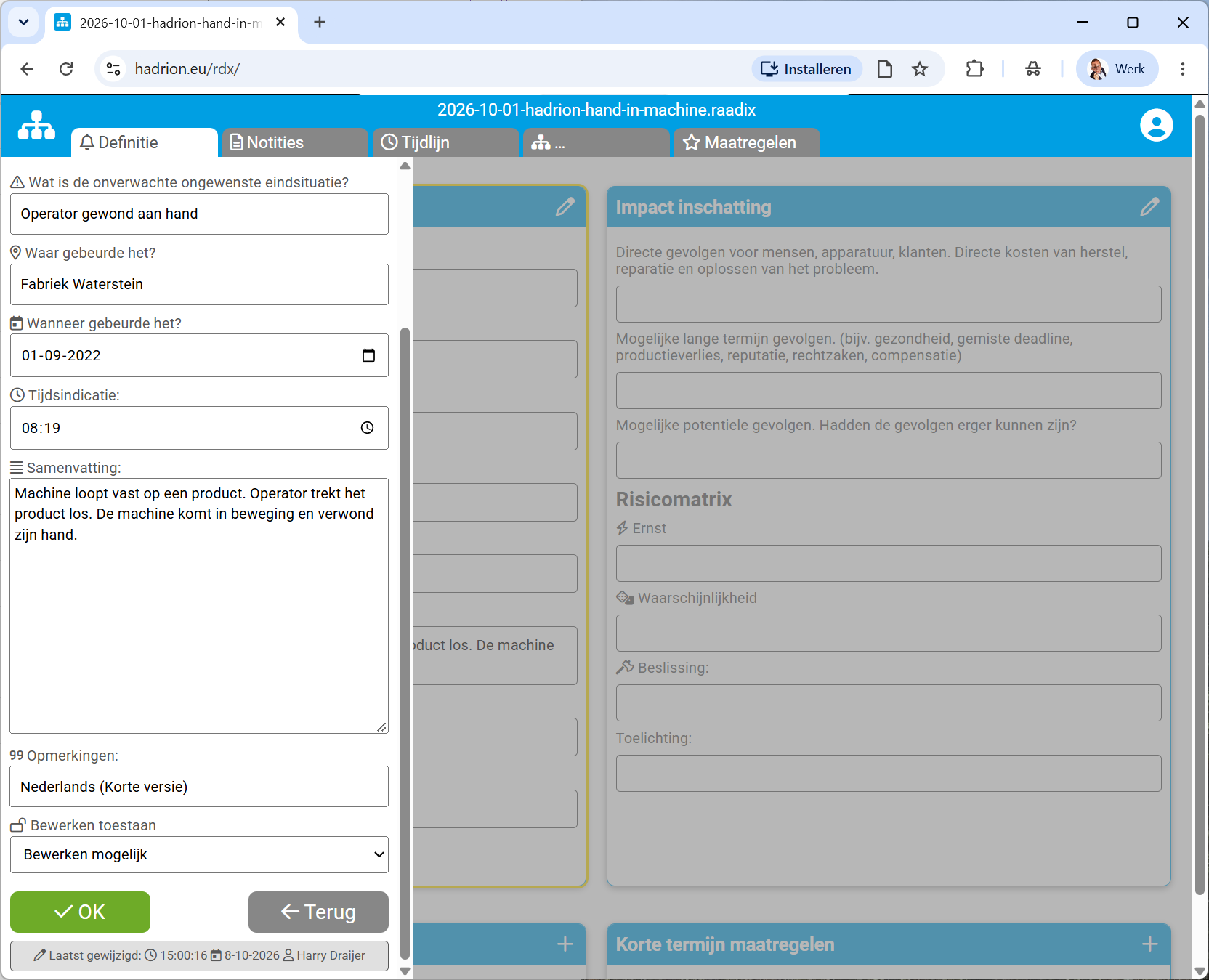
Task: Click the Waar gebeurde het field
Action: [x=199, y=284]
